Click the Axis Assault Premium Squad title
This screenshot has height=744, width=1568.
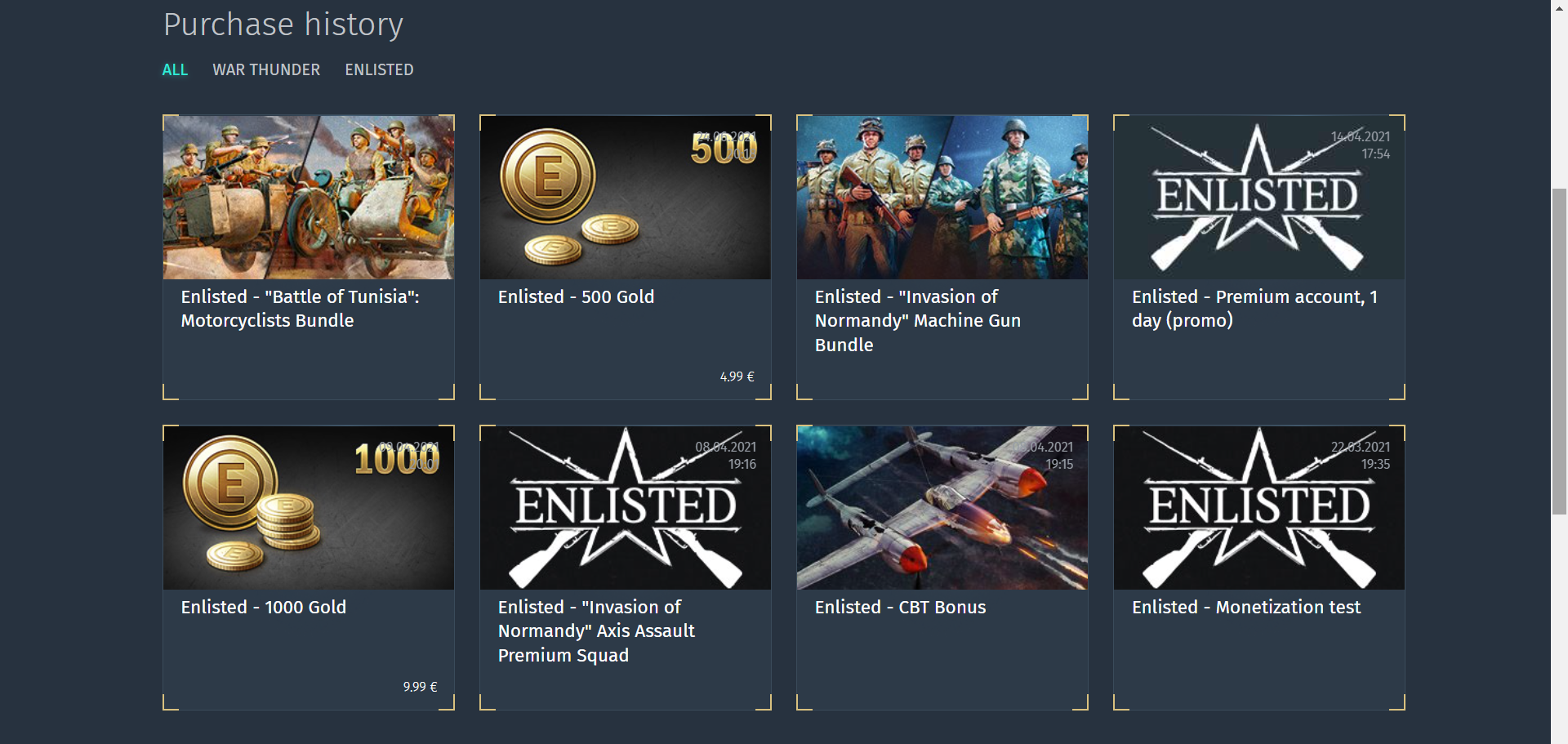(x=596, y=631)
